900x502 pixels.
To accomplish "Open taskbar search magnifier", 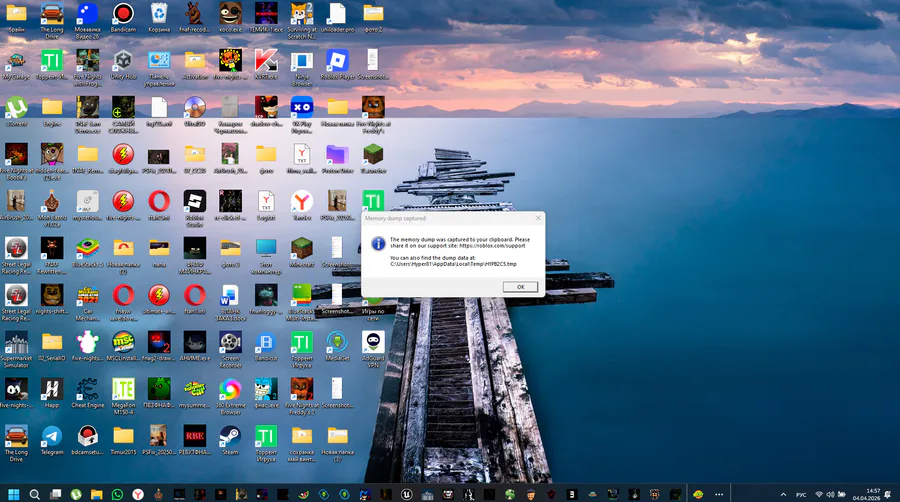I will tap(34, 494).
